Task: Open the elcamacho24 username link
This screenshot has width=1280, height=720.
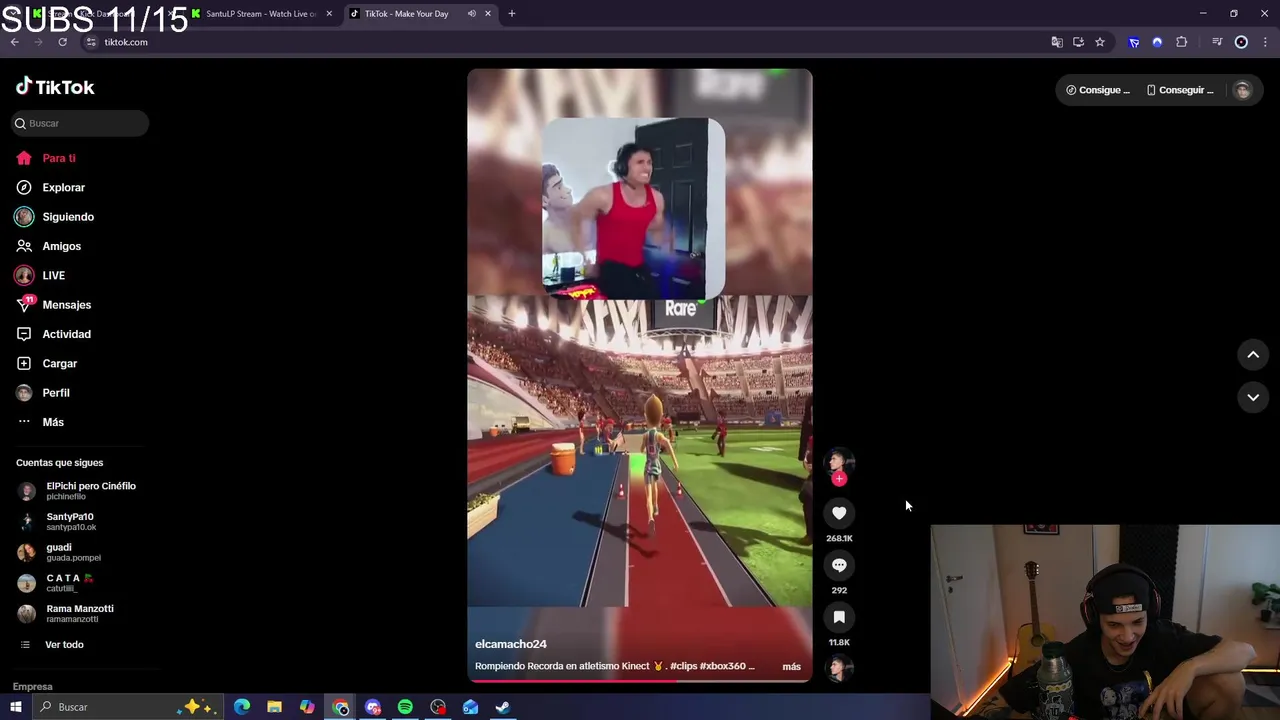Action: (511, 644)
